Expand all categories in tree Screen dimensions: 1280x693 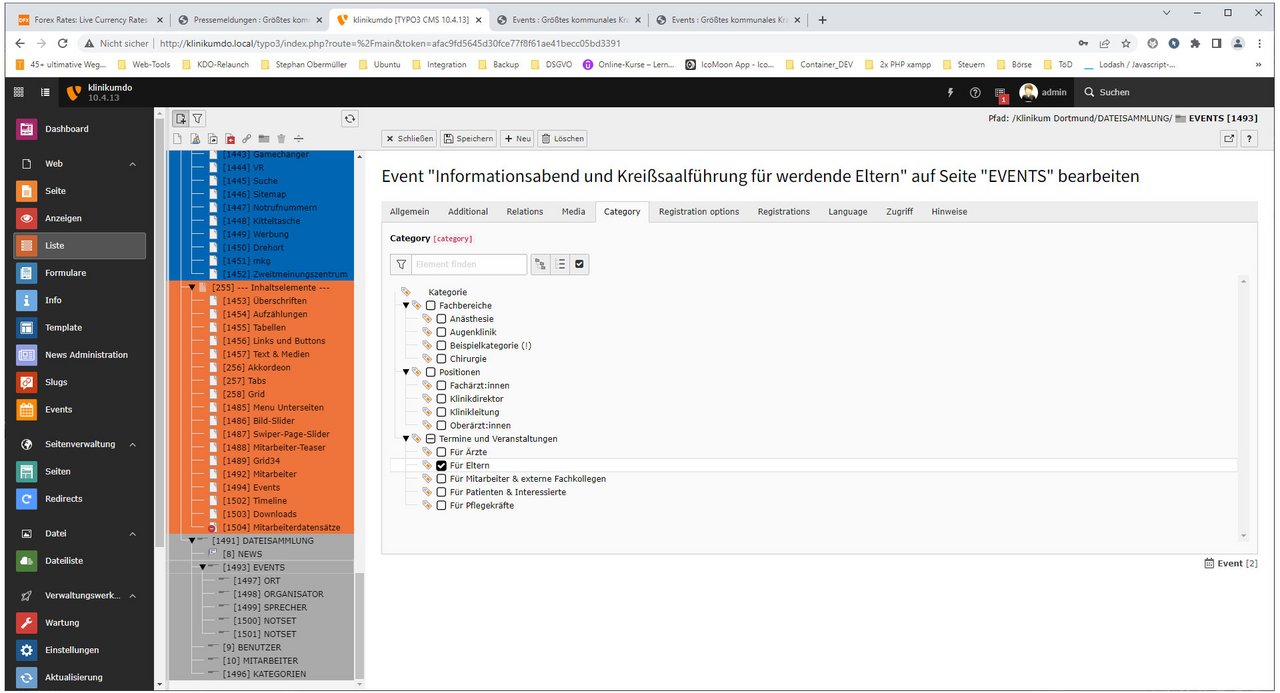[541, 264]
